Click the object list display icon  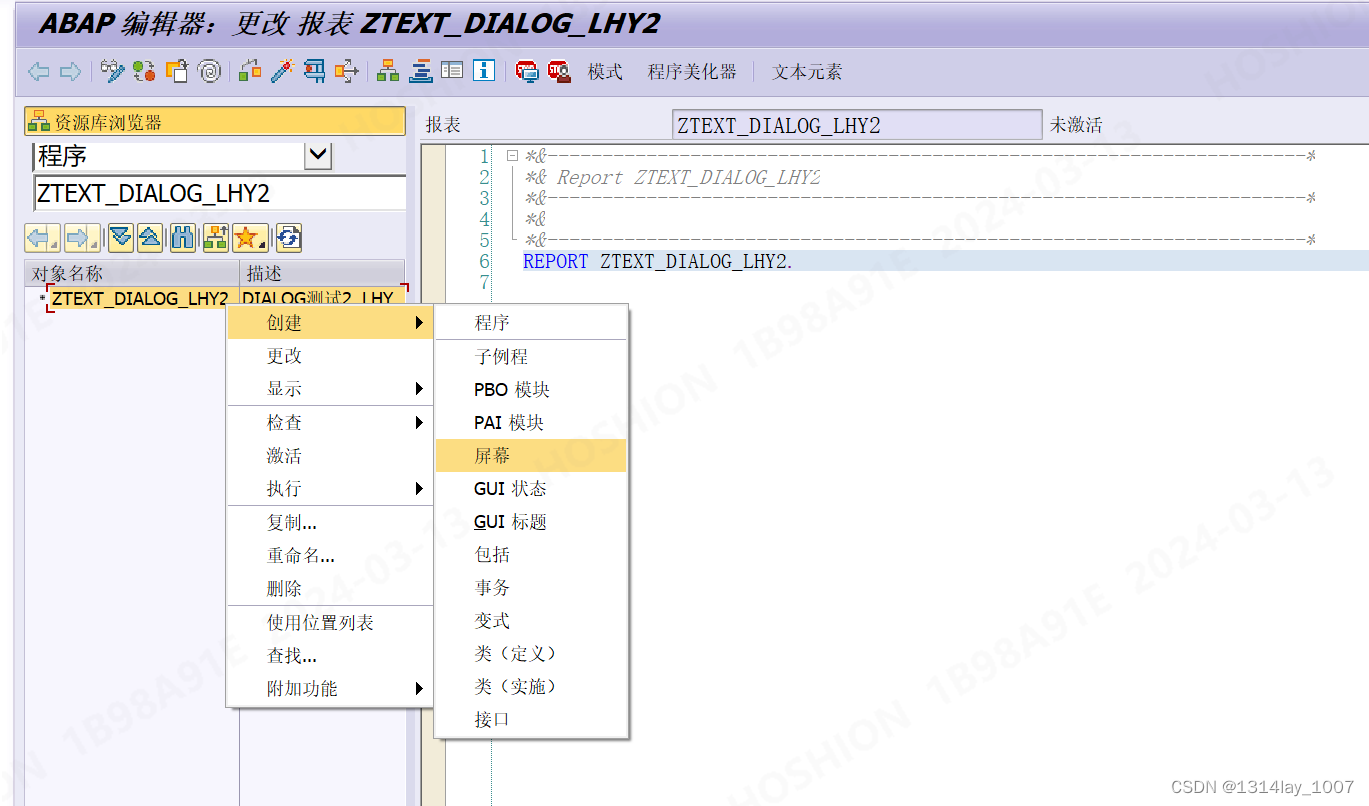coord(217,237)
